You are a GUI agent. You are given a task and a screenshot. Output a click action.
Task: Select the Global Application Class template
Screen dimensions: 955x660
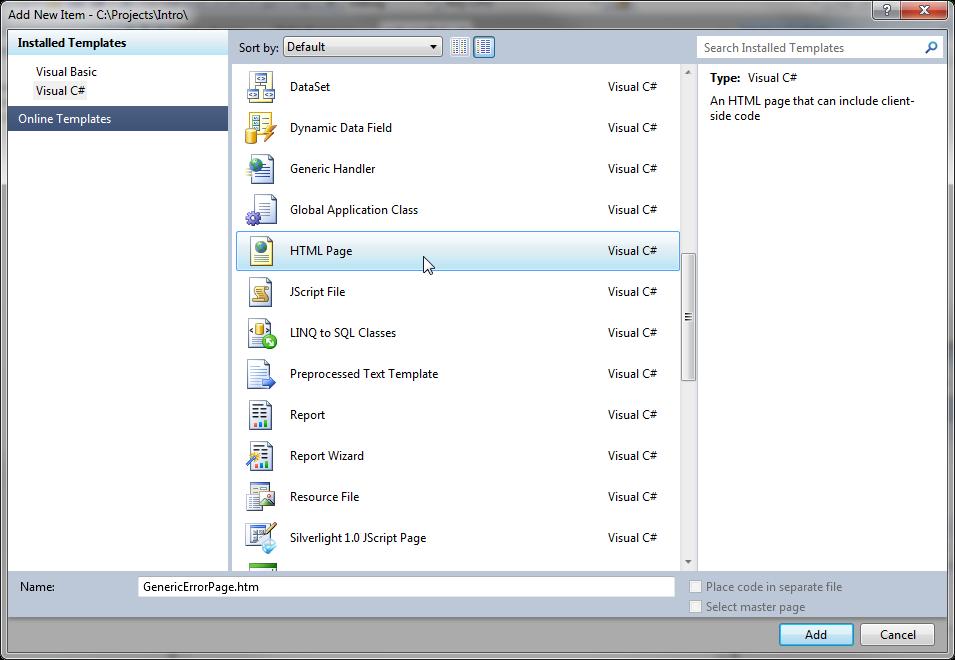(457, 210)
